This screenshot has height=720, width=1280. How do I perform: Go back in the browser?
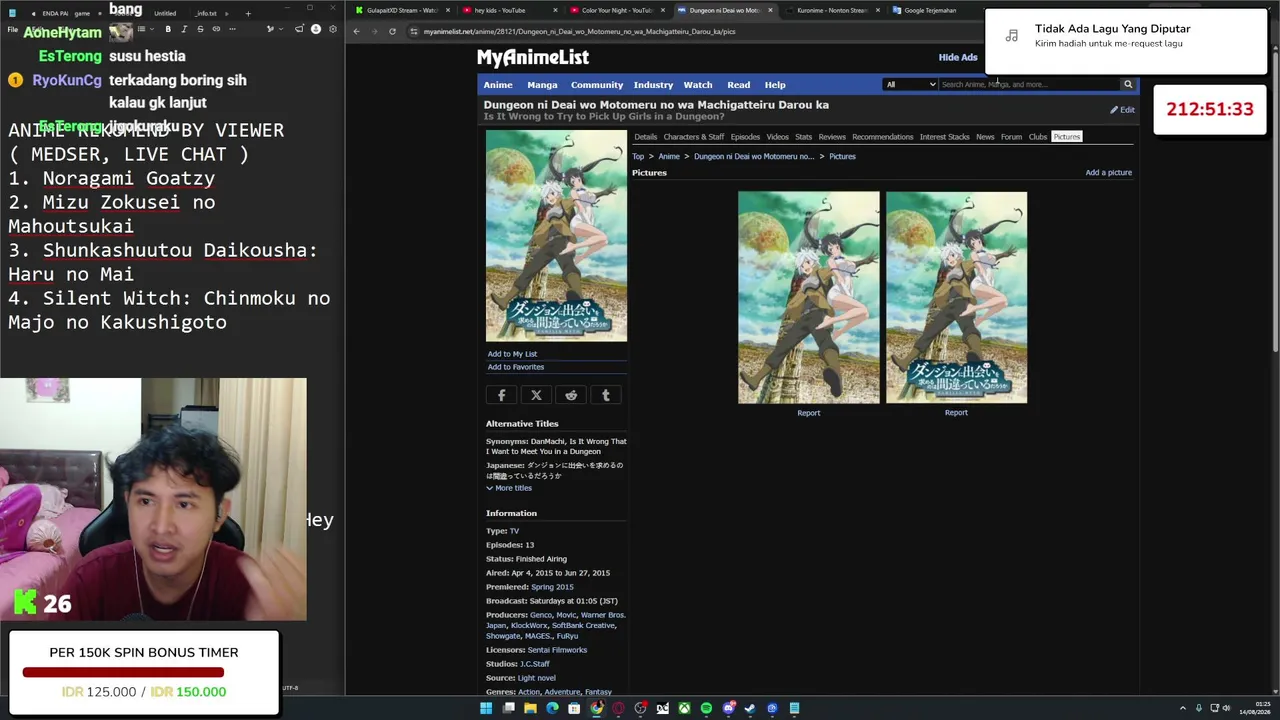click(356, 31)
